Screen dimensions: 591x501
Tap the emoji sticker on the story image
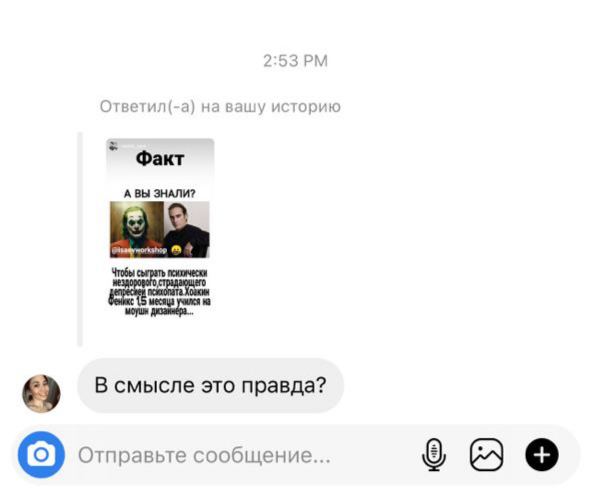(176, 250)
